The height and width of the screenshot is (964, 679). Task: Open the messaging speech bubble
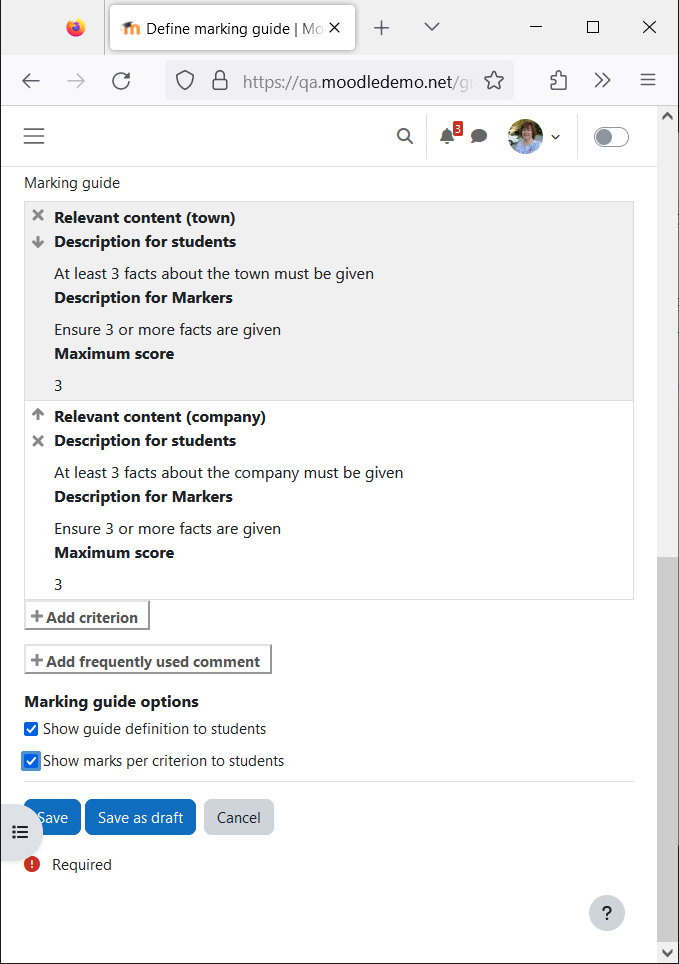coord(478,136)
